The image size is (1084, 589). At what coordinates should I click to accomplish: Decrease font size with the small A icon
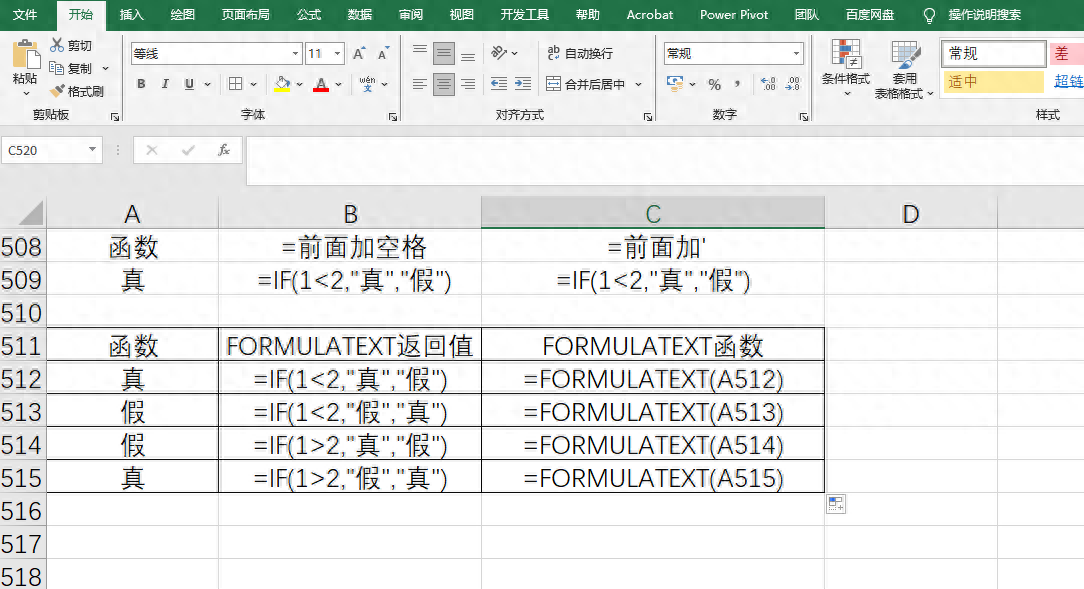point(383,53)
